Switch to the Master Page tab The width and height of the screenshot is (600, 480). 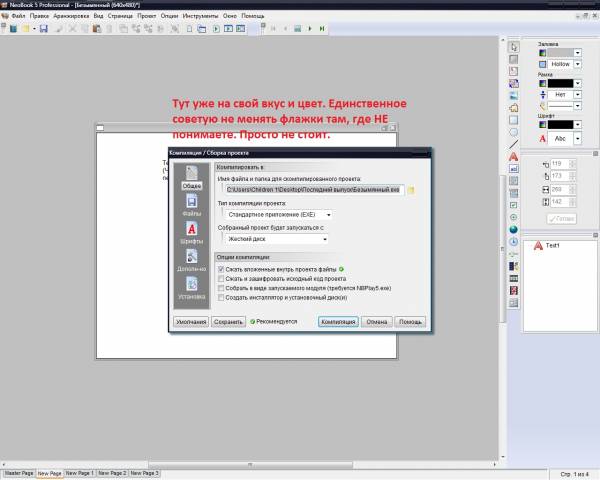point(18,472)
